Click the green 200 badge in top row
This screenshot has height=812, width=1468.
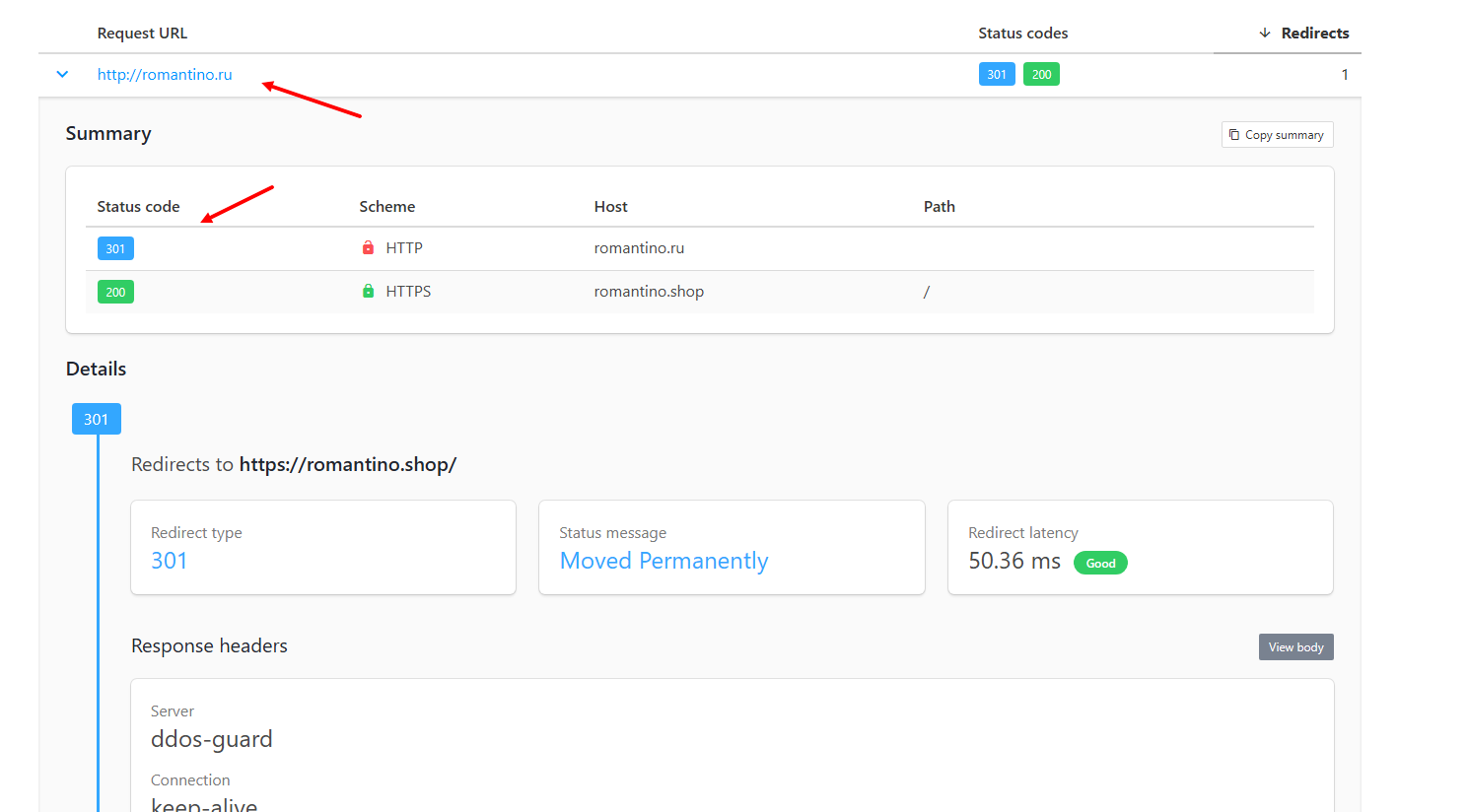(1041, 75)
